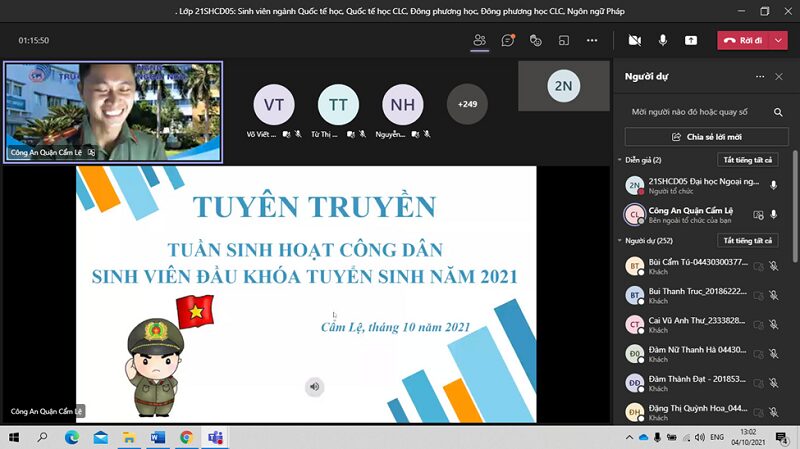Collapse the Diễn giả (2) section
Screen dimensions: 800x449
click(619, 159)
